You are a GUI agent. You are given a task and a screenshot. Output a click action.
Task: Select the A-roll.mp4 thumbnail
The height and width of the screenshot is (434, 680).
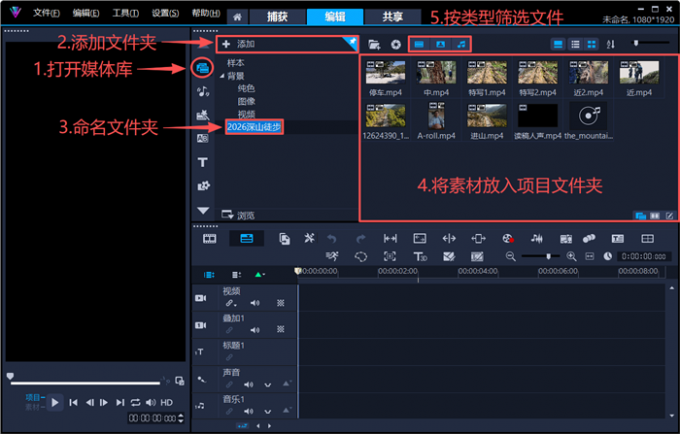click(436, 116)
